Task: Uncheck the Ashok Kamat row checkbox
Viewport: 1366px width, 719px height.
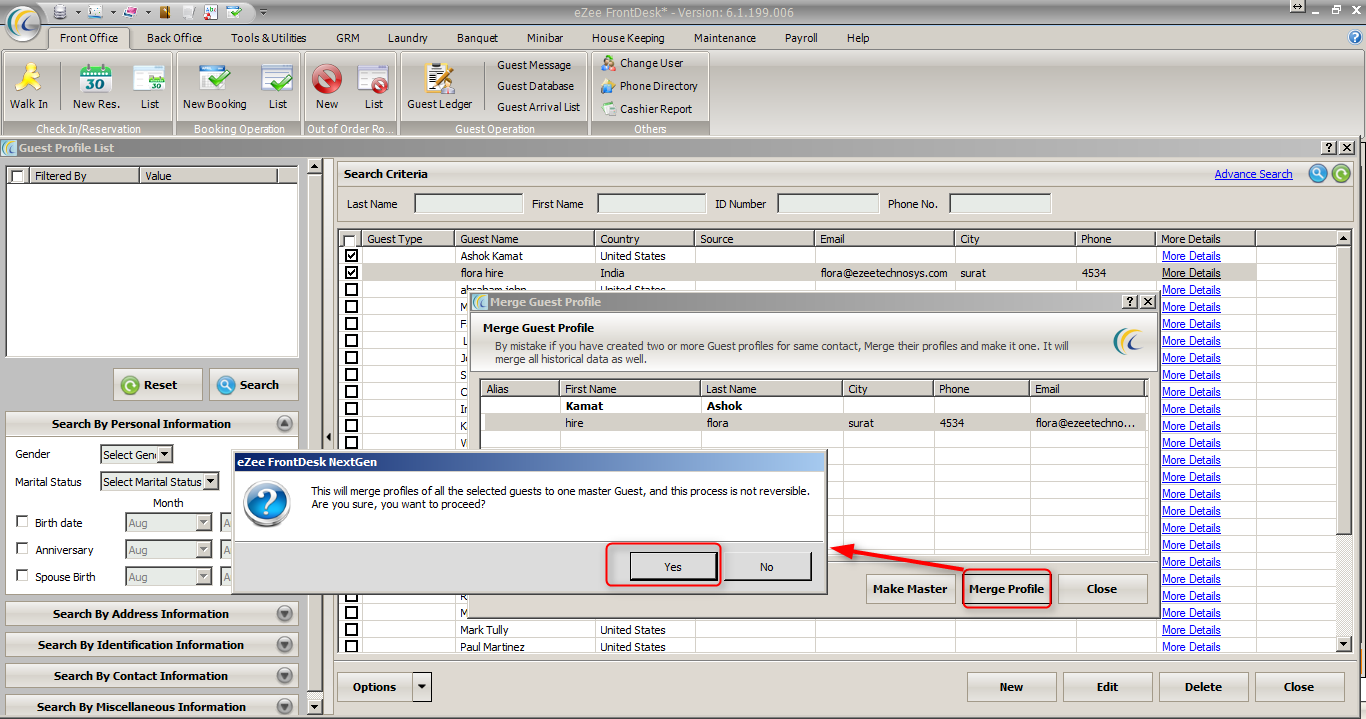Action: pos(351,256)
